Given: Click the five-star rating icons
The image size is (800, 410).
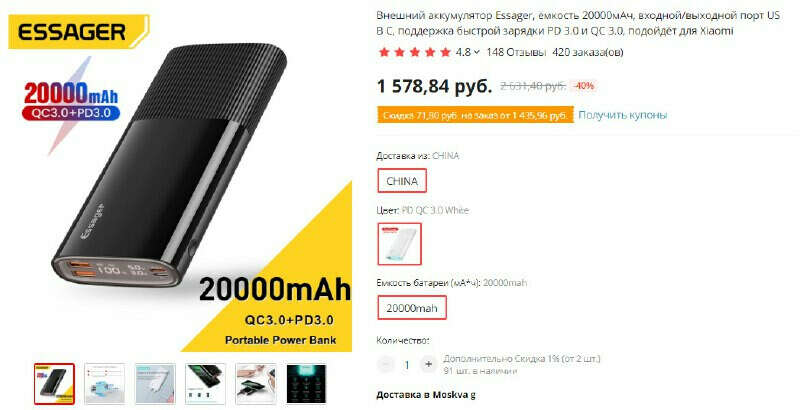Looking at the screenshot, I should pos(414,52).
